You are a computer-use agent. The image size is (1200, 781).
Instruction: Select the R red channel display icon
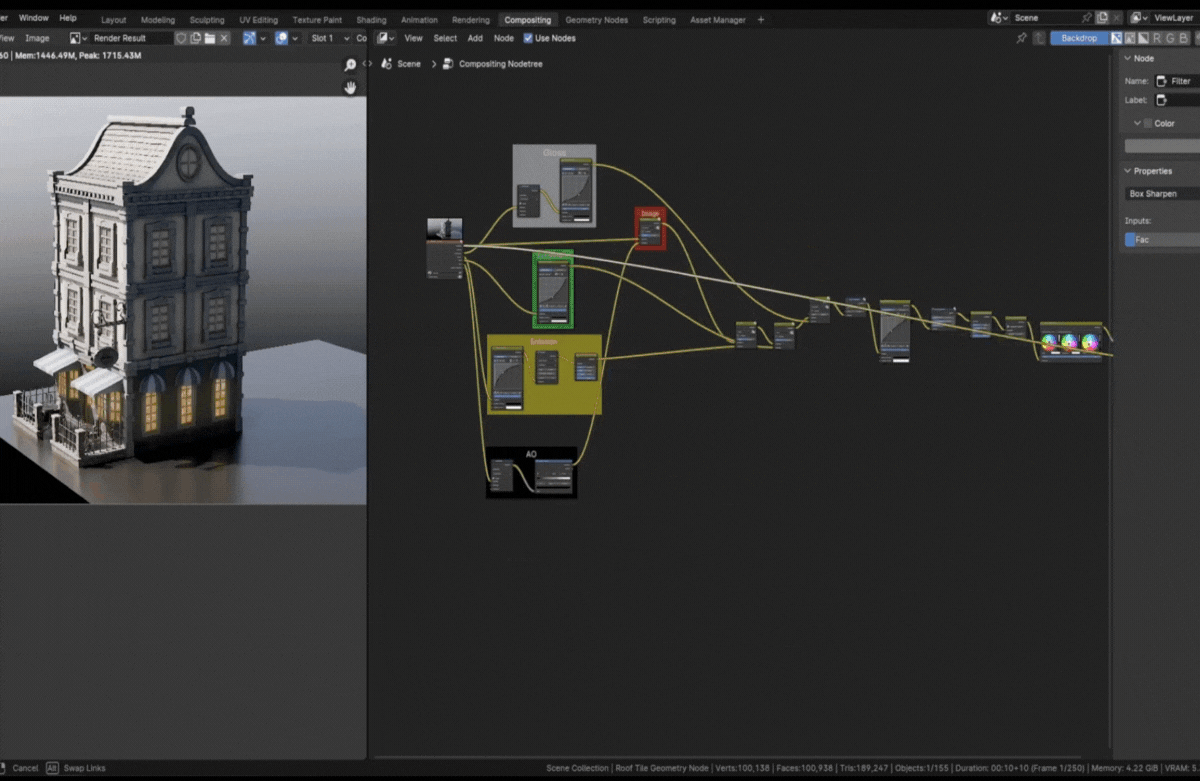(1157, 38)
